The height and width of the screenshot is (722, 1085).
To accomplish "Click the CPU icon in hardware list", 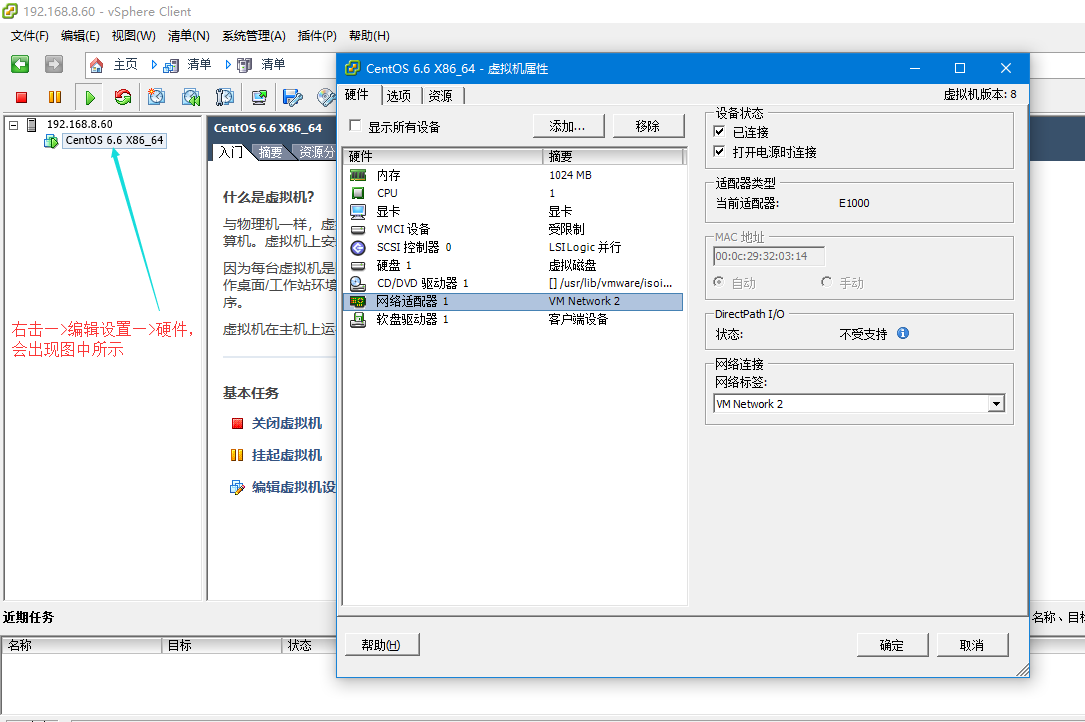I will click(x=358, y=193).
